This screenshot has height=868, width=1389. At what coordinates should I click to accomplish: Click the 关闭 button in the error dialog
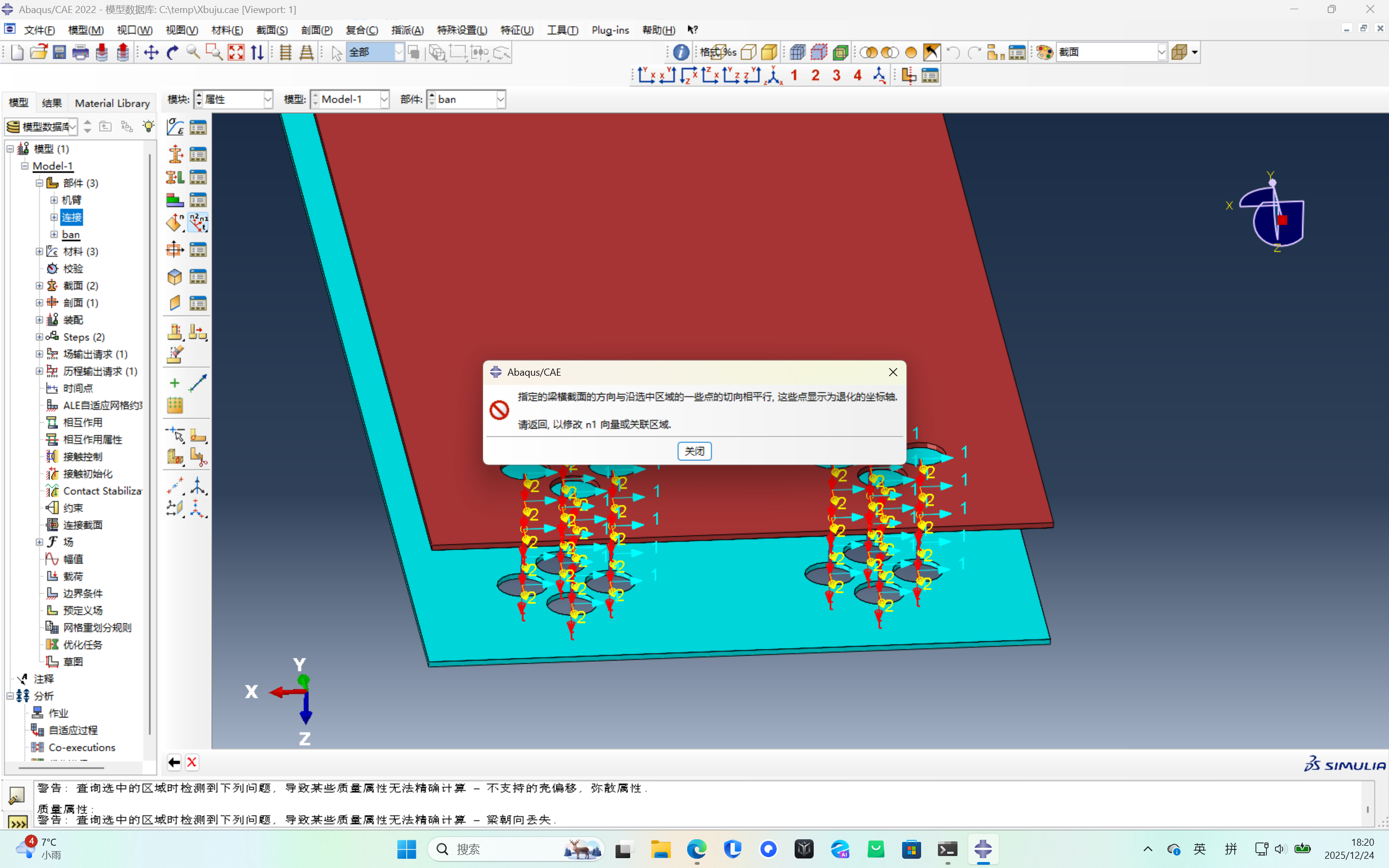coord(694,451)
